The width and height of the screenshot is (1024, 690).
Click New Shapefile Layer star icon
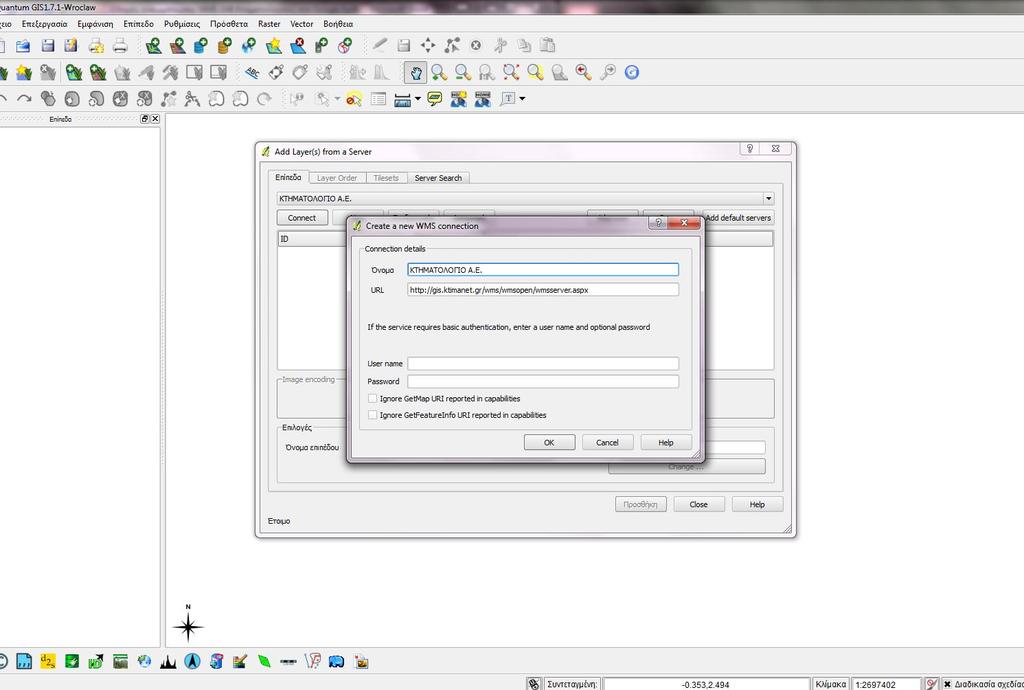(274, 46)
